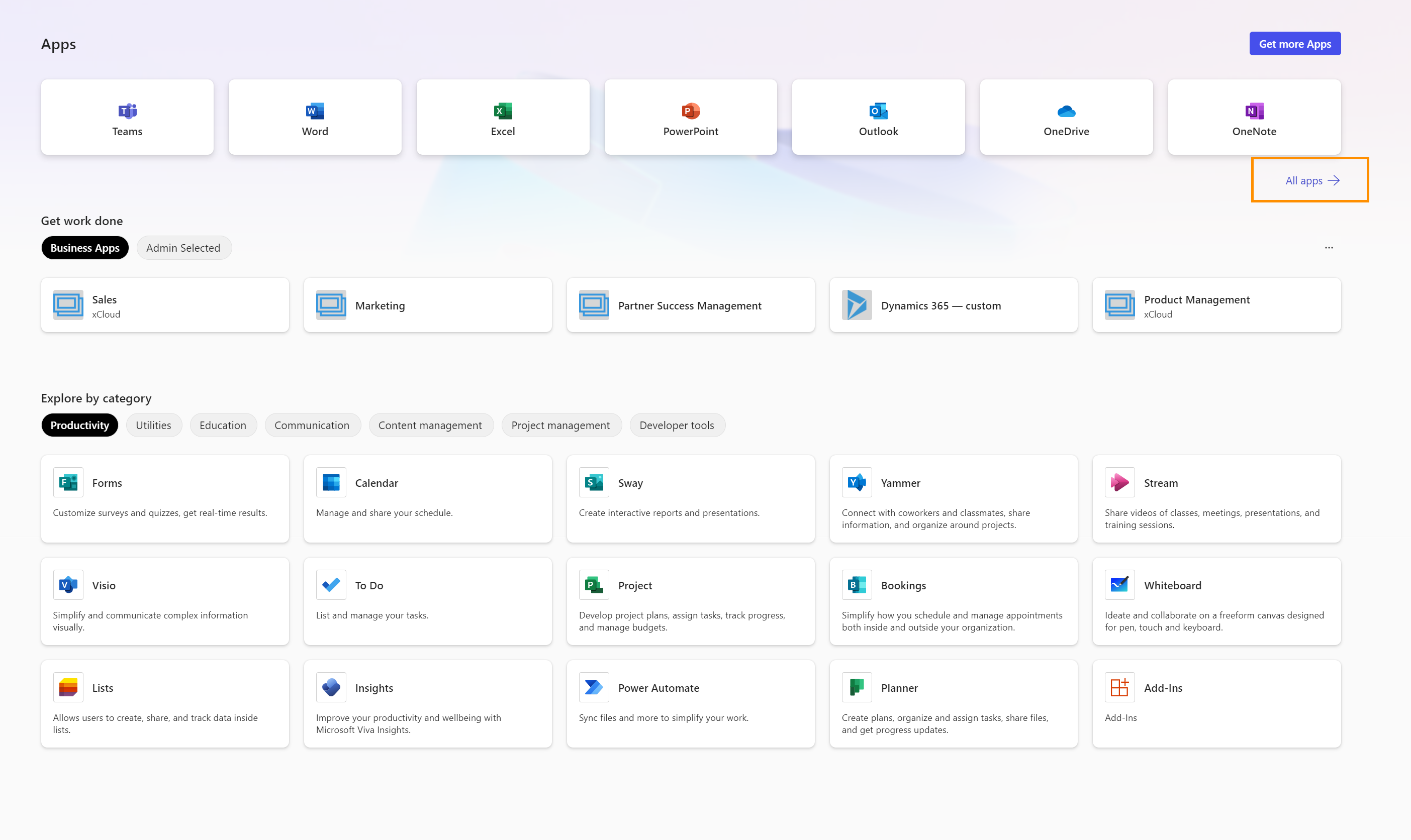
Task: Open the three-dot more options menu
Action: pos(1329,248)
